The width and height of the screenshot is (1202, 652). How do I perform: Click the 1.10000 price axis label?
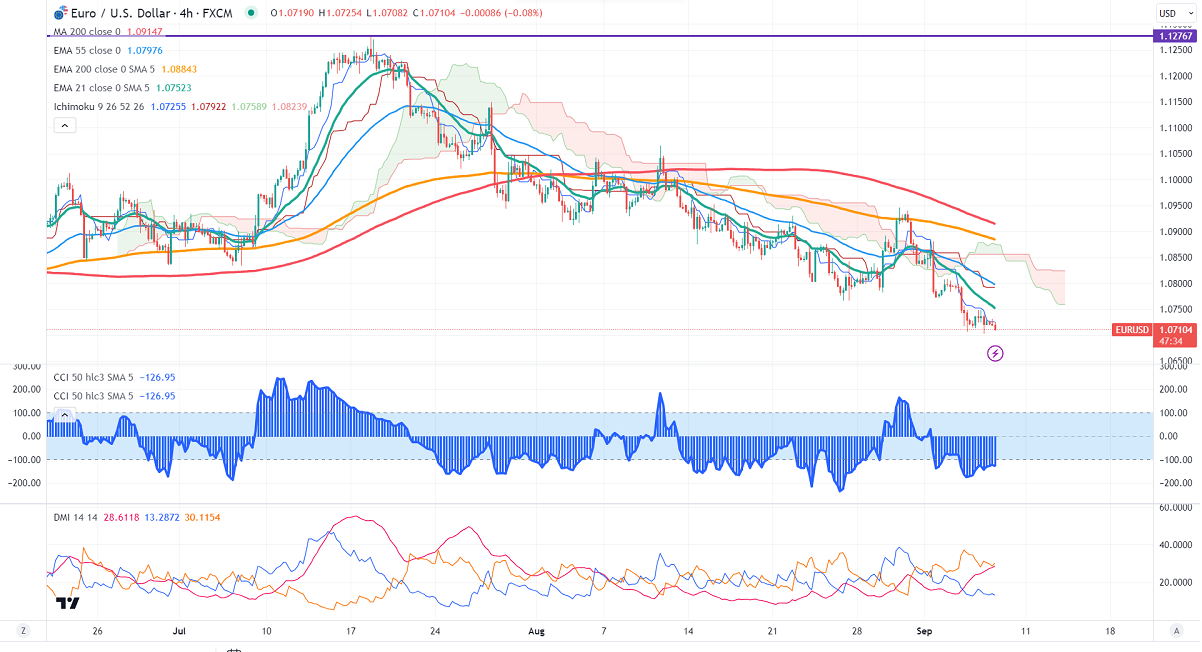(1174, 179)
